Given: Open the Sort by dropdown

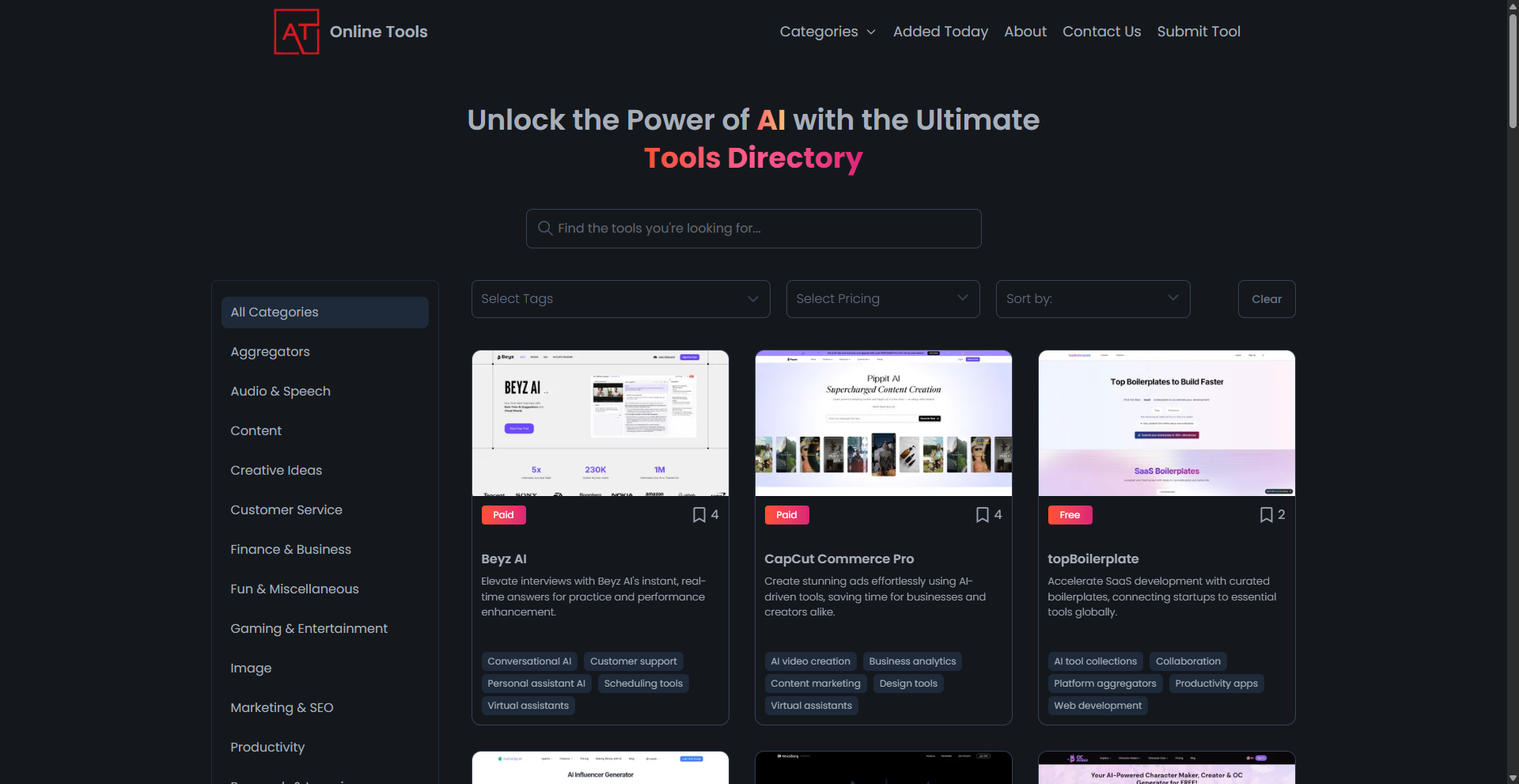Looking at the screenshot, I should 1093,299.
